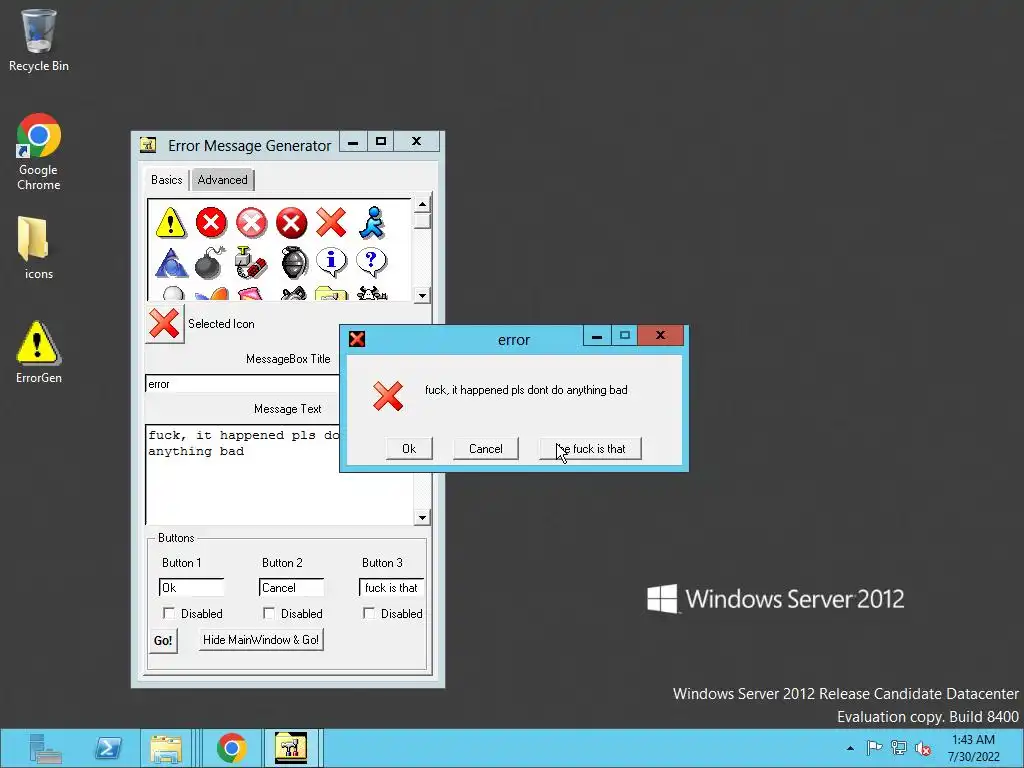Click the icon list scrollbar thumb
The width and height of the screenshot is (1024, 768).
(422, 221)
